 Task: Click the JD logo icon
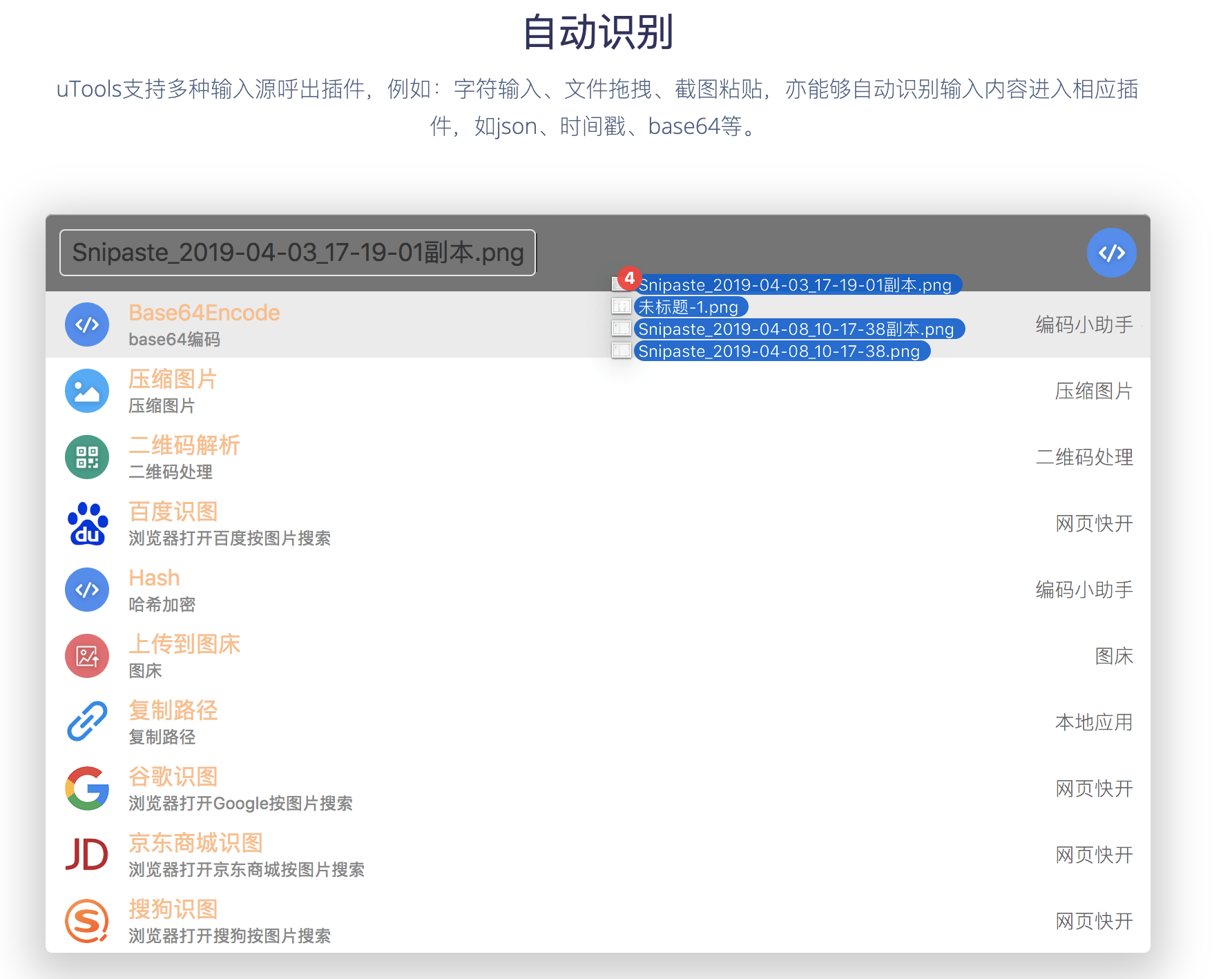(x=87, y=855)
